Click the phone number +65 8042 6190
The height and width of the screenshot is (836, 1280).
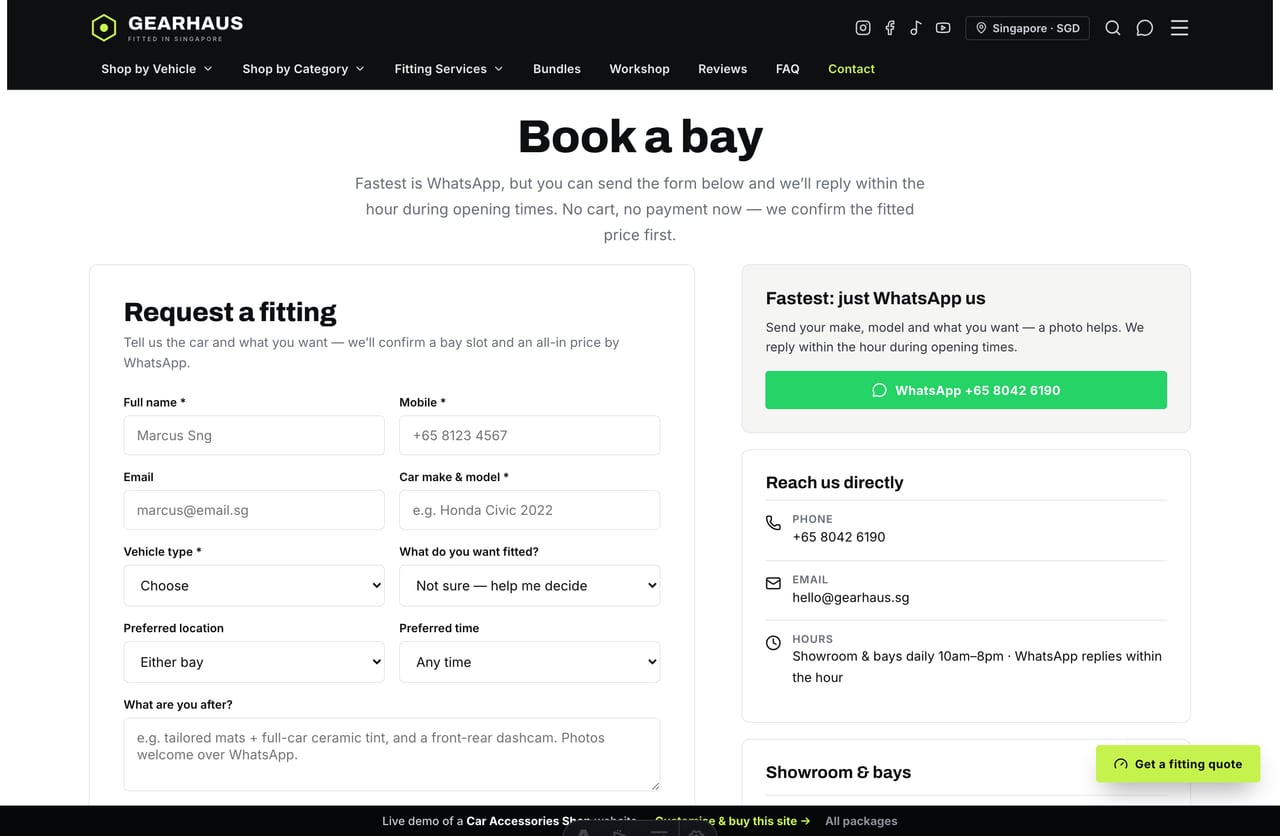pos(838,537)
